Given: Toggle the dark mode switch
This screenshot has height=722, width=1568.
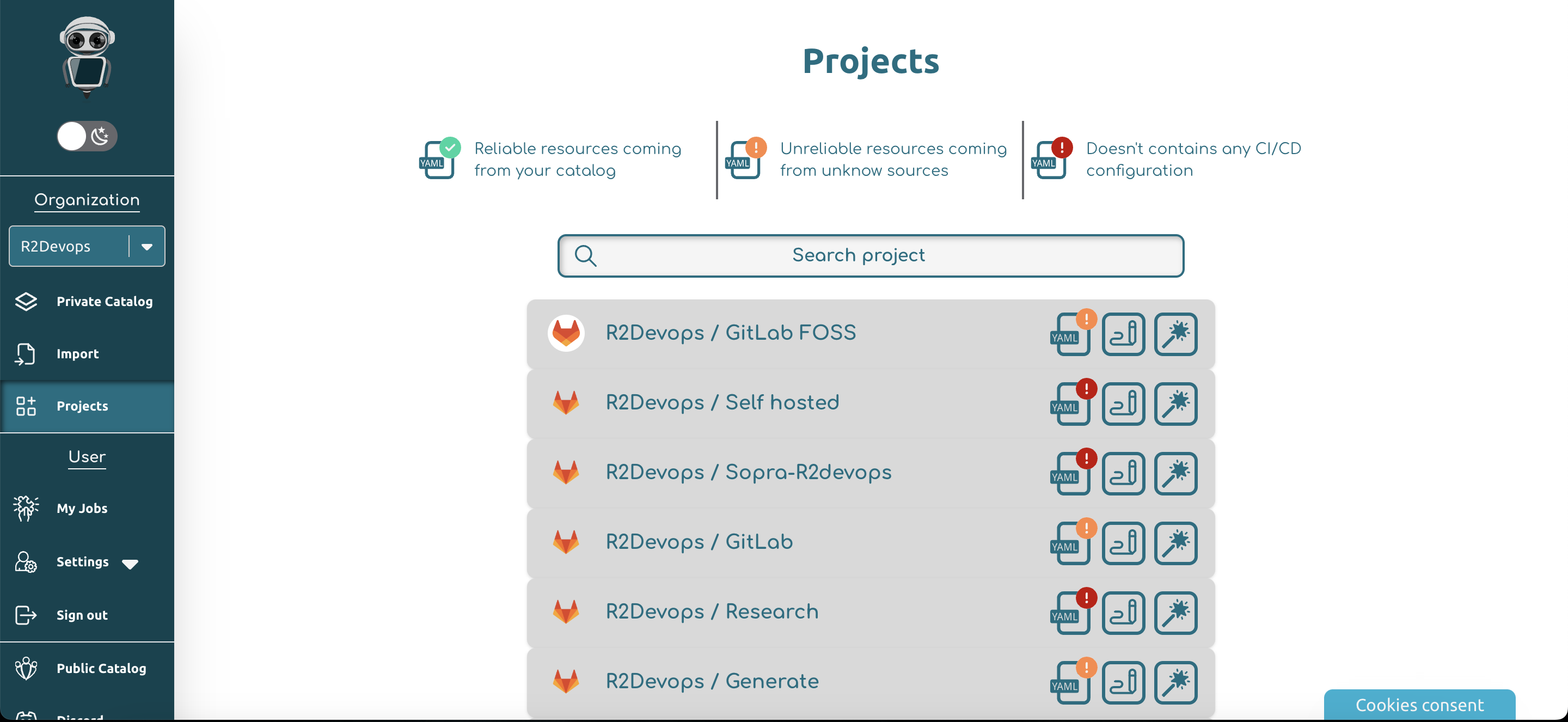Looking at the screenshot, I should 87,136.
